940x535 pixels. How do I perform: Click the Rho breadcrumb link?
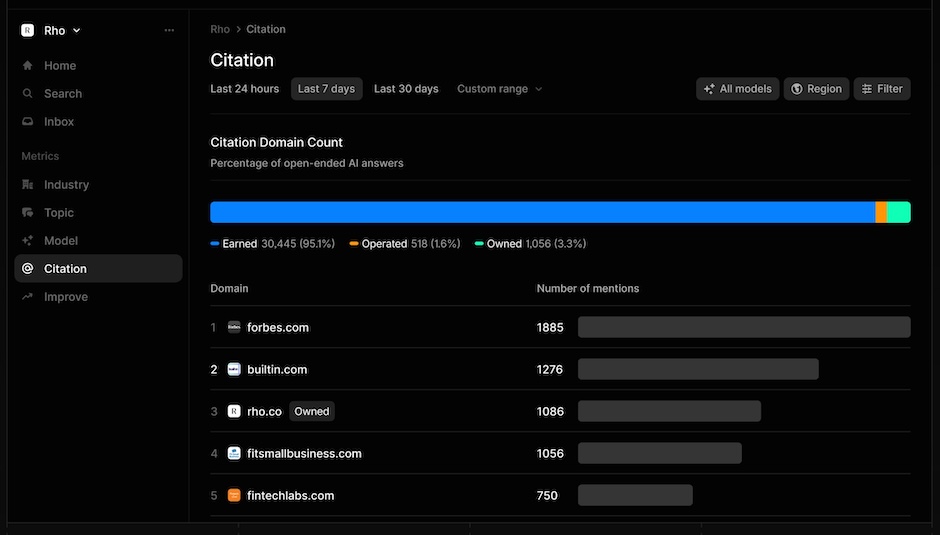[219, 29]
